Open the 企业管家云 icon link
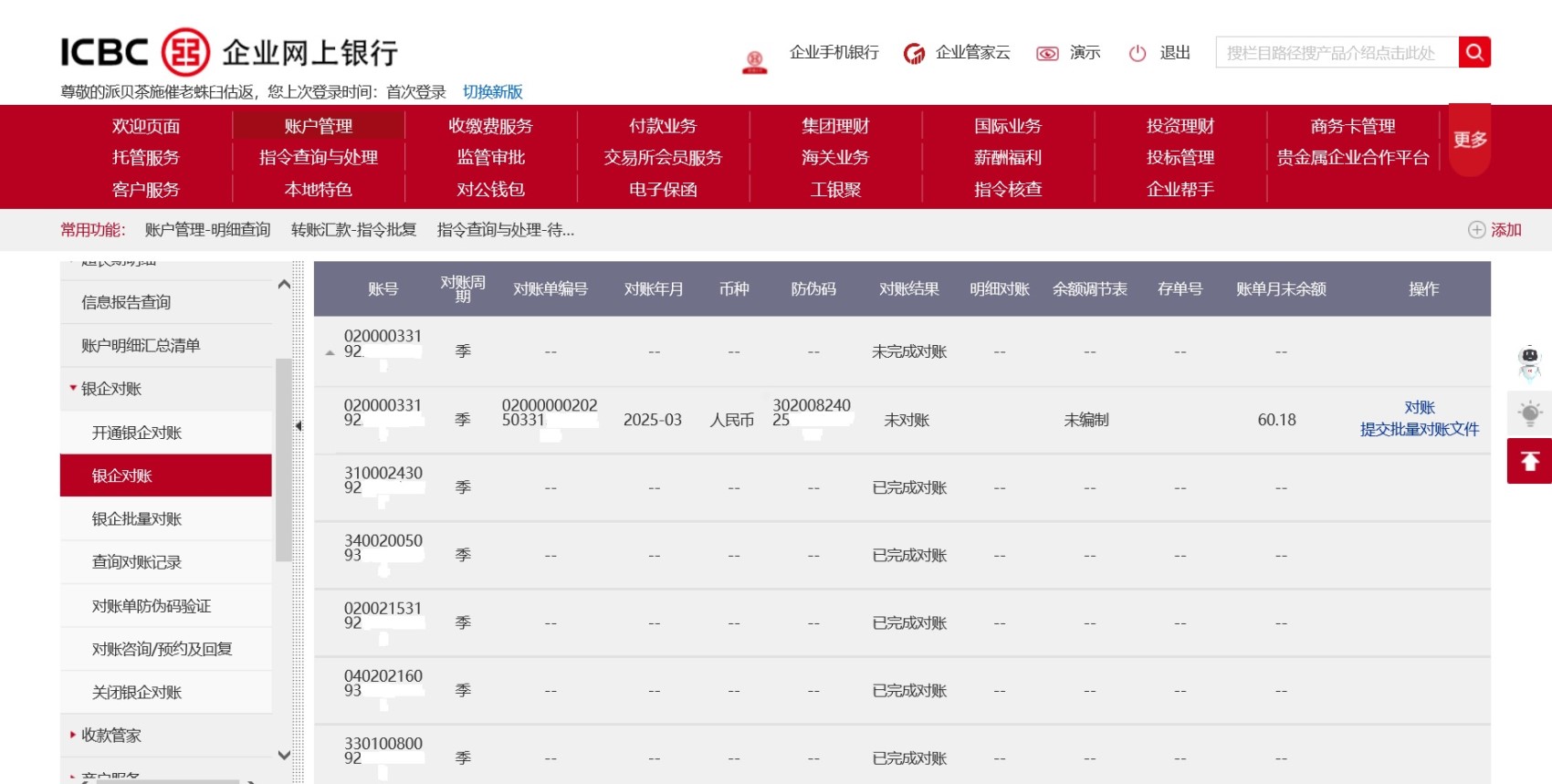1552x784 pixels. pyautogui.click(x=914, y=54)
